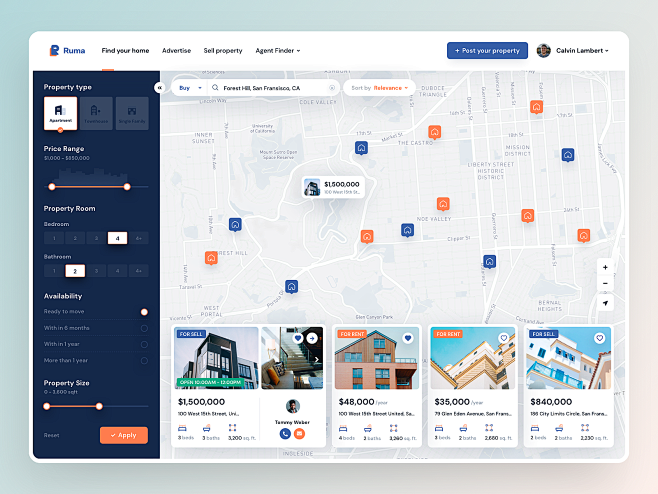
Task: Choose 4+ bathrooms
Action: [138, 271]
